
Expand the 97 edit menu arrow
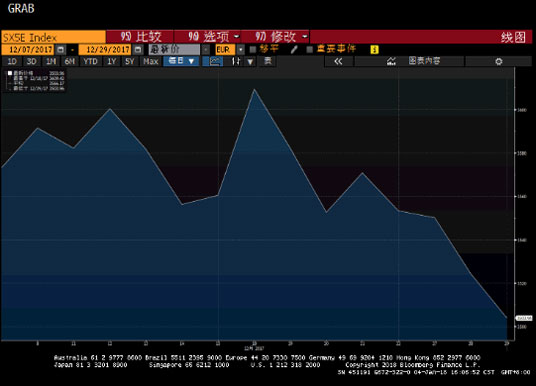[x=304, y=36]
